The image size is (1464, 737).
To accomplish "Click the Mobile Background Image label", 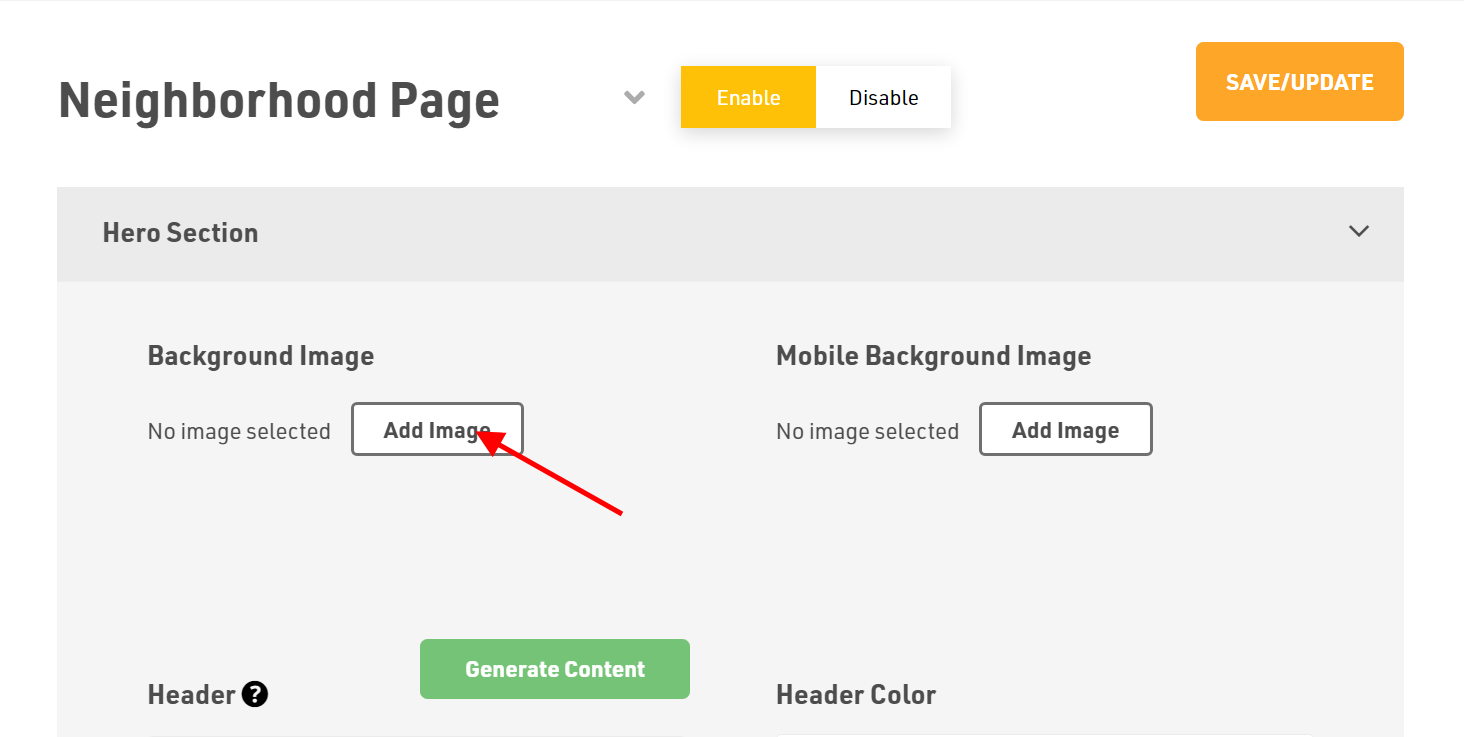I will pyautogui.click(x=933, y=356).
